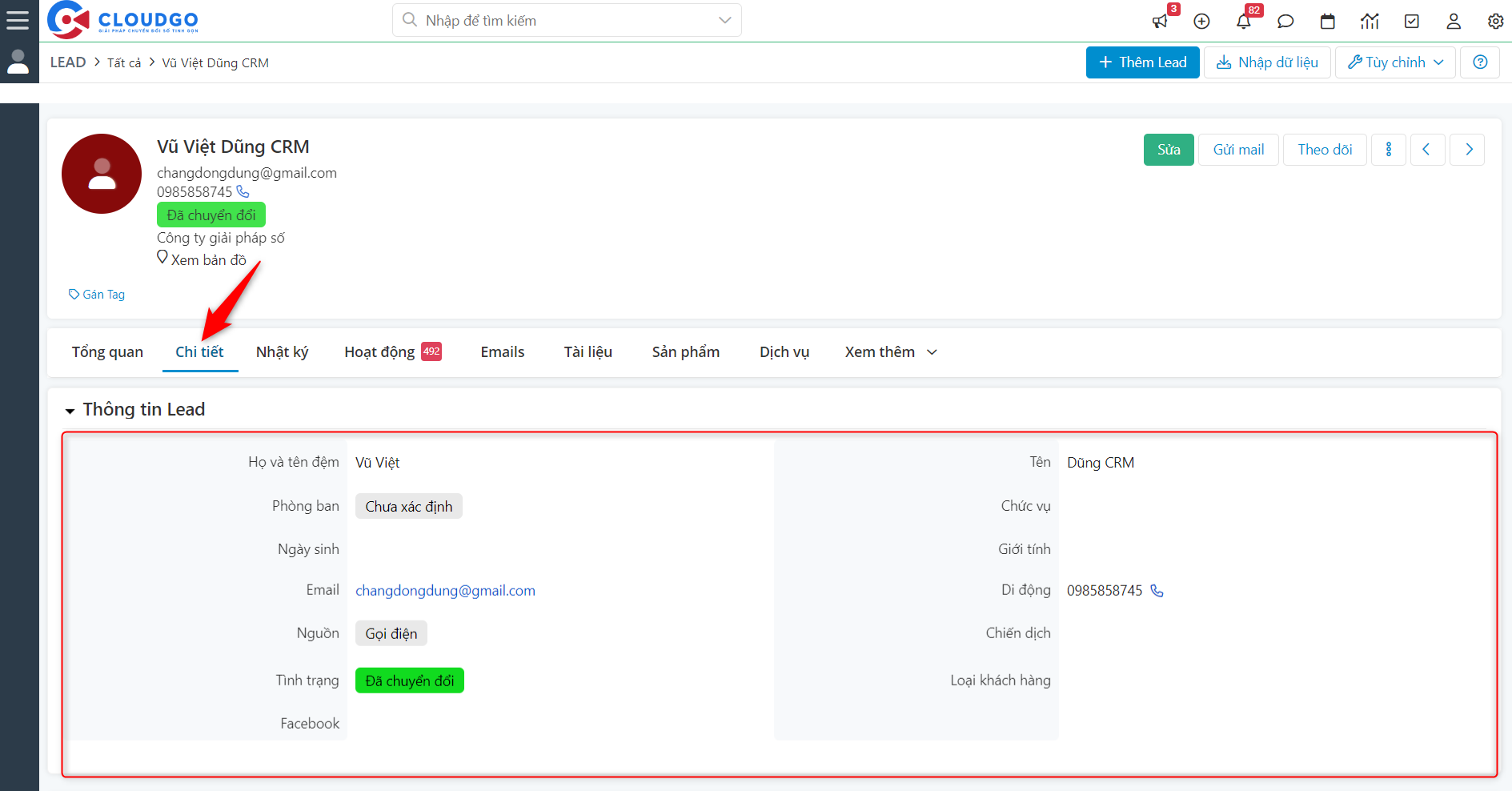Open tasks using the checkbox icon

1411,22
